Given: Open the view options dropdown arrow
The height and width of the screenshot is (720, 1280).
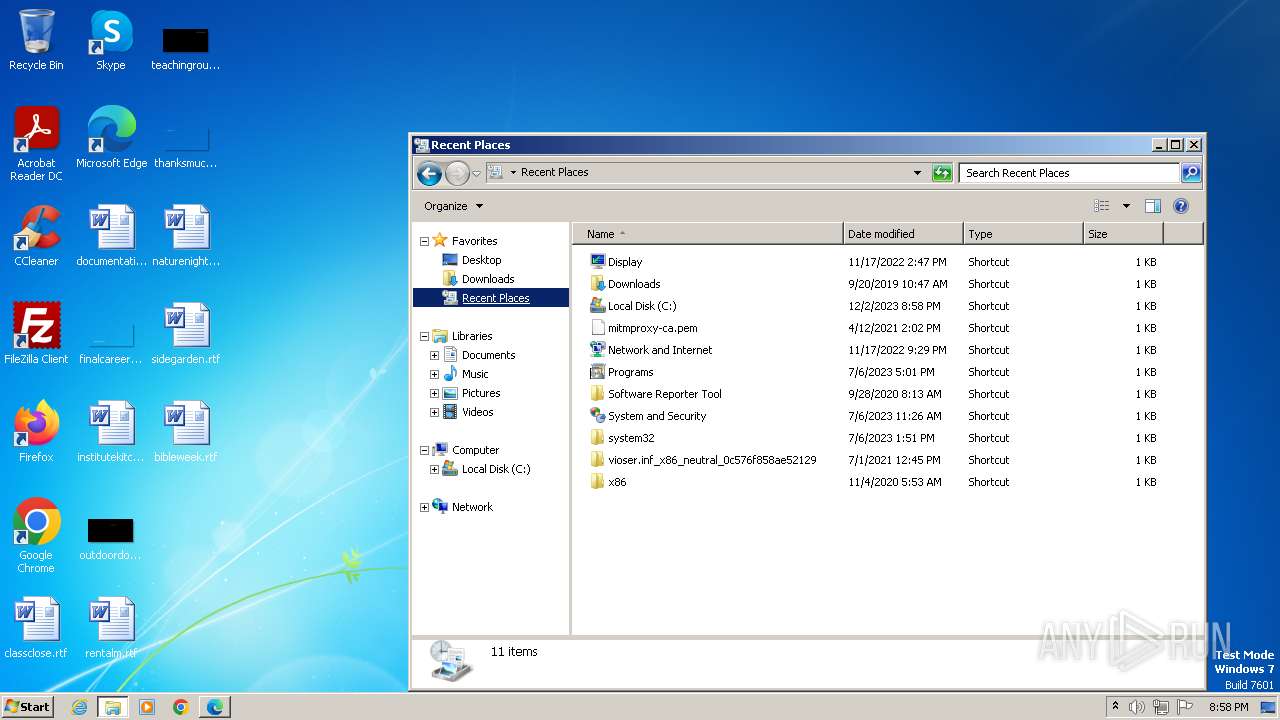Looking at the screenshot, I should point(1126,206).
